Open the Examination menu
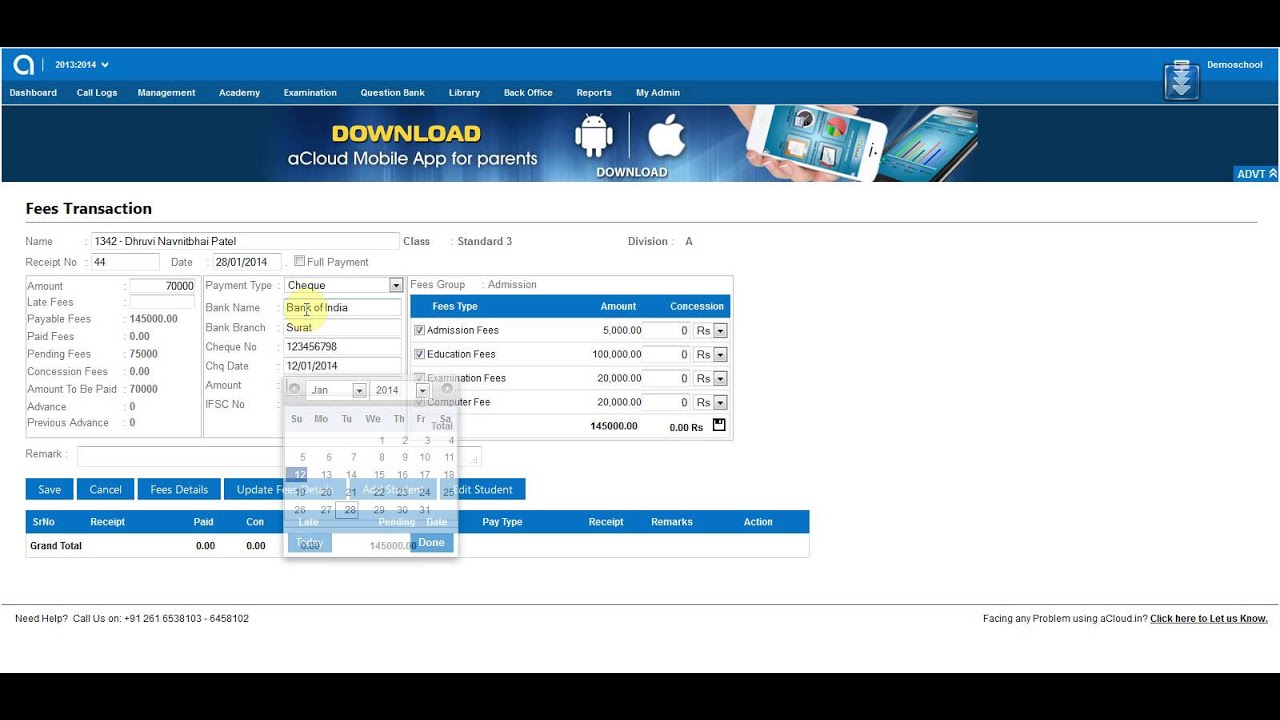 pyautogui.click(x=310, y=93)
